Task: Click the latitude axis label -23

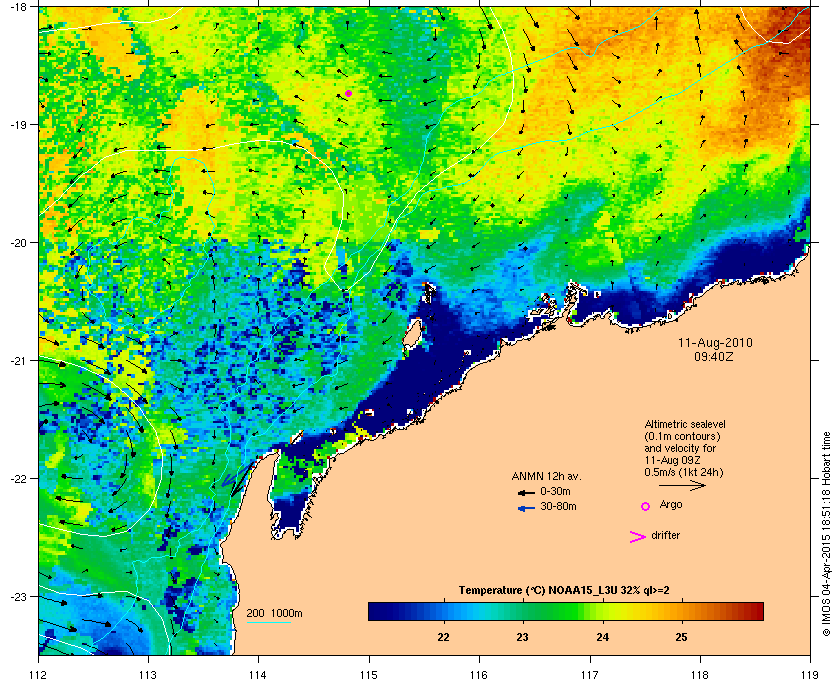Action: [x=17, y=596]
